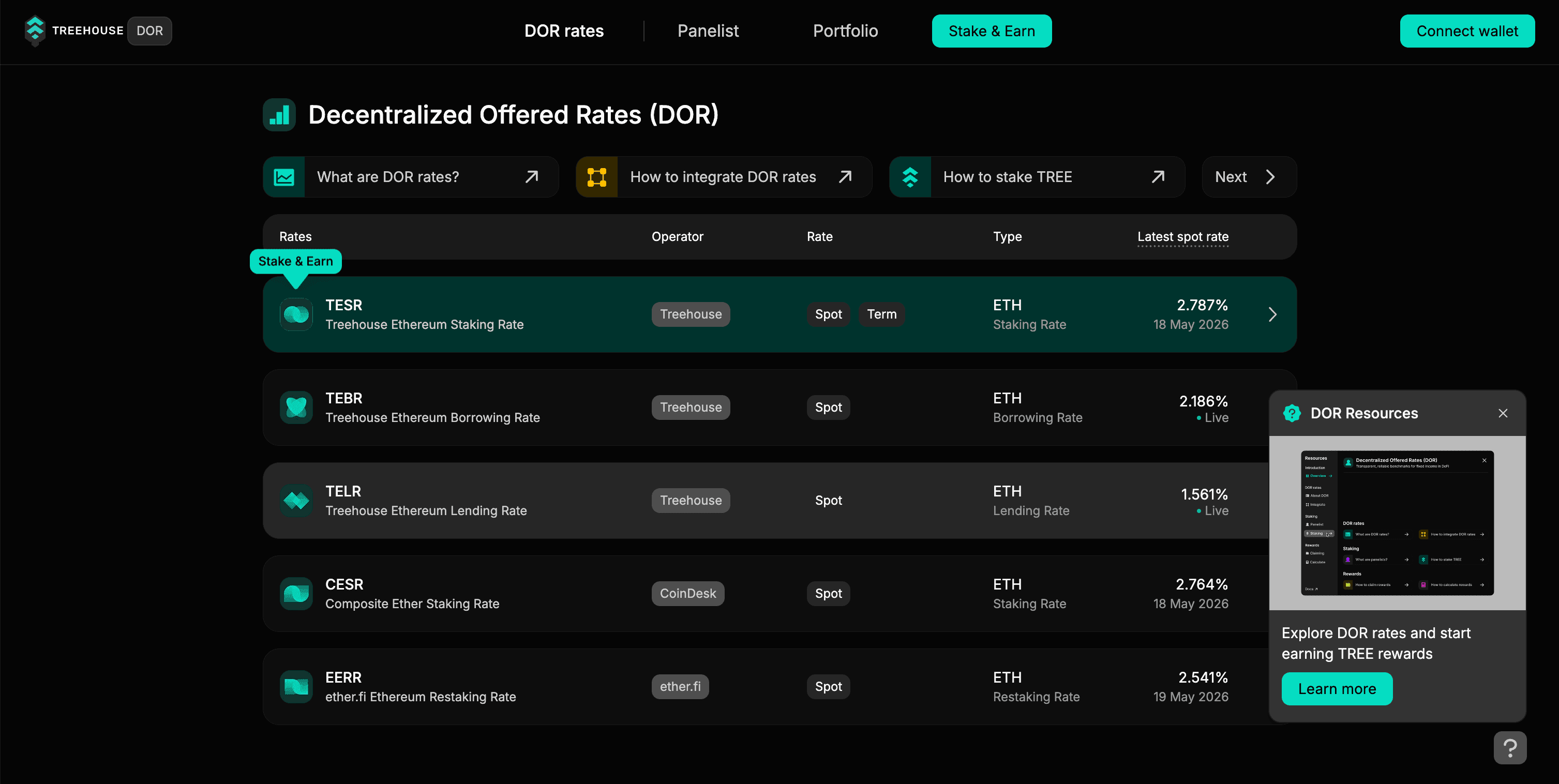The width and height of the screenshot is (1559, 784).
Task: Click the Operator column header
Action: (x=677, y=236)
